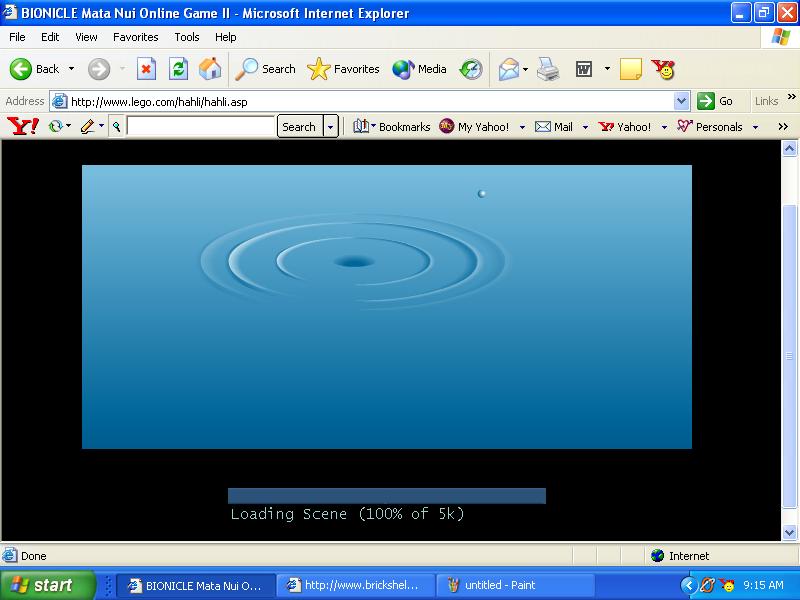Open the Search pane magnifier button
Viewport: 800px width, 600px height.
[265, 69]
